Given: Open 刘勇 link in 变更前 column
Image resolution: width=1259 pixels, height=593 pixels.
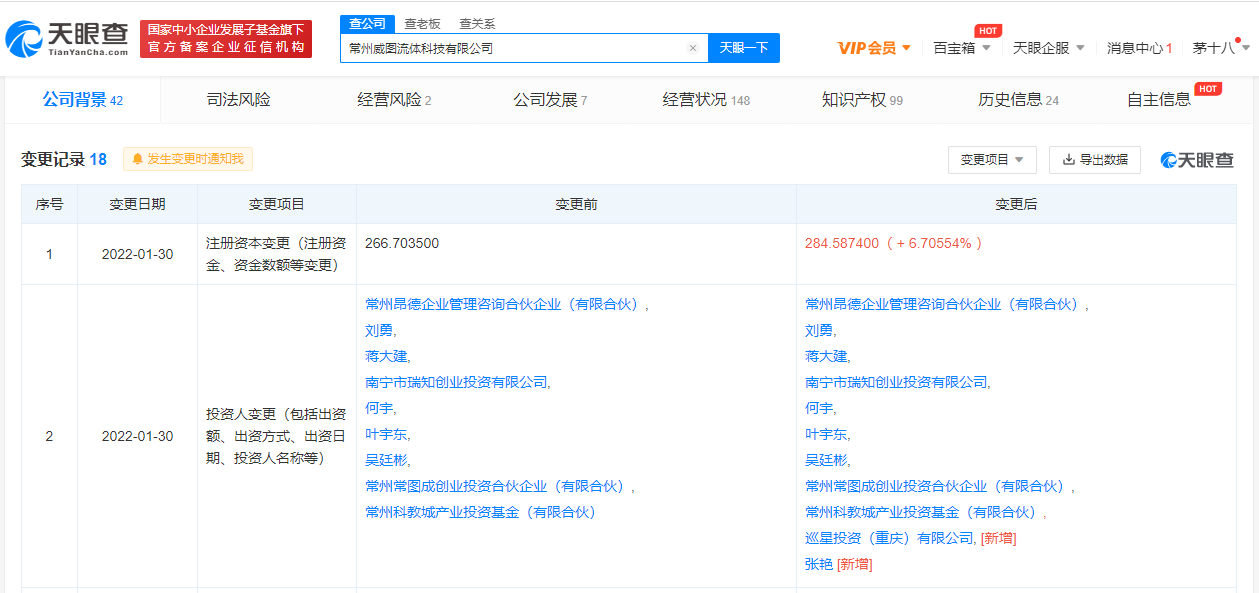Looking at the screenshot, I should click(379, 330).
